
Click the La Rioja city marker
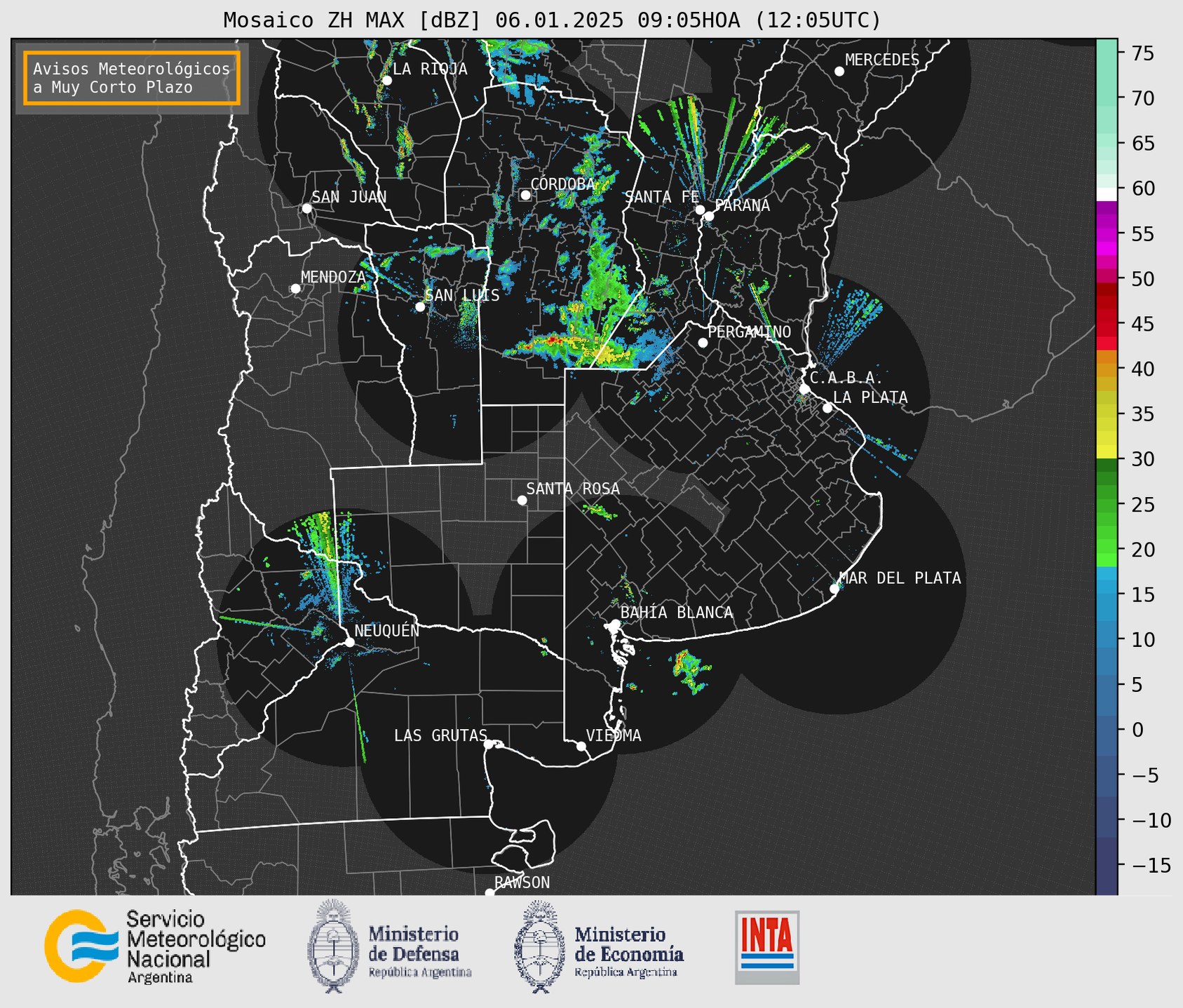(x=386, y=81)
